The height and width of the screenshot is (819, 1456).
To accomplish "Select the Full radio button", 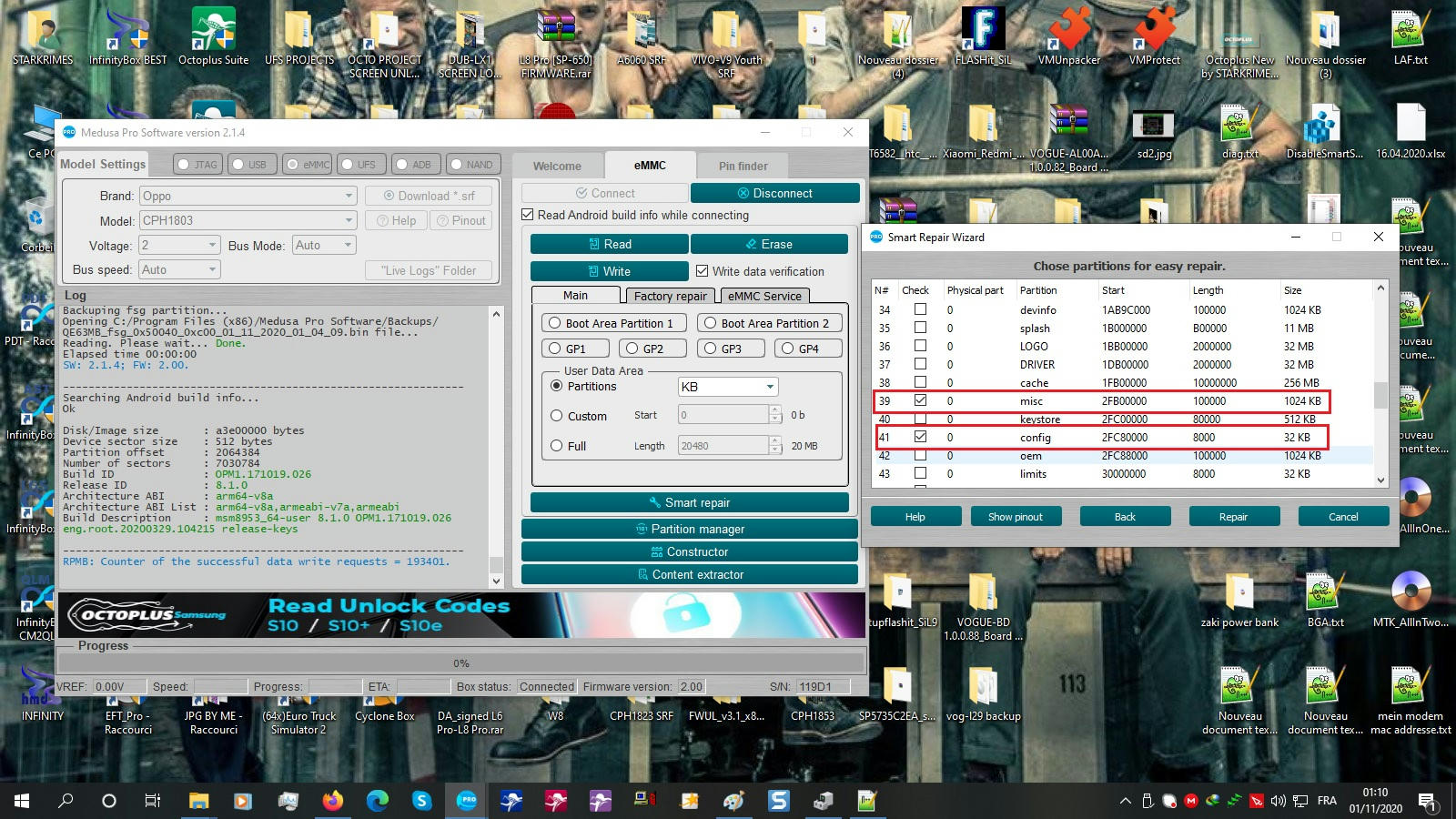I will point(556,446).
